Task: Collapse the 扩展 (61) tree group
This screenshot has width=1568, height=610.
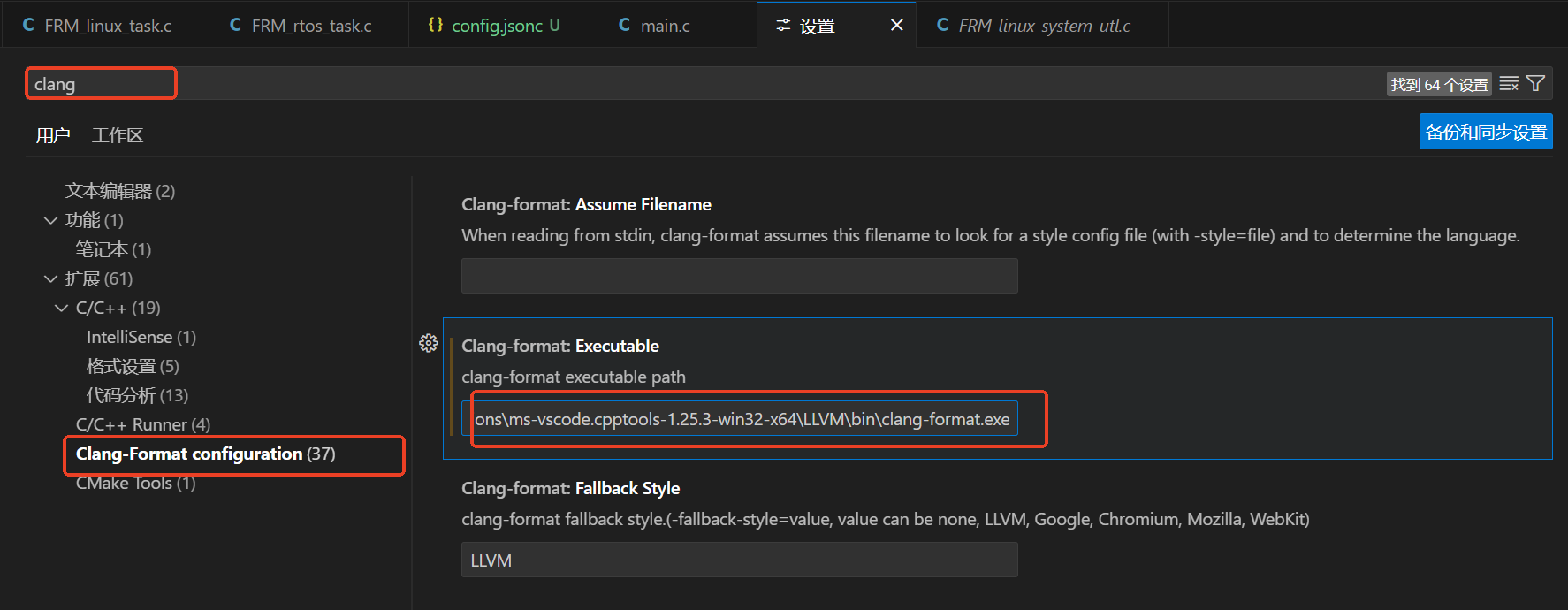Action: 50,278
